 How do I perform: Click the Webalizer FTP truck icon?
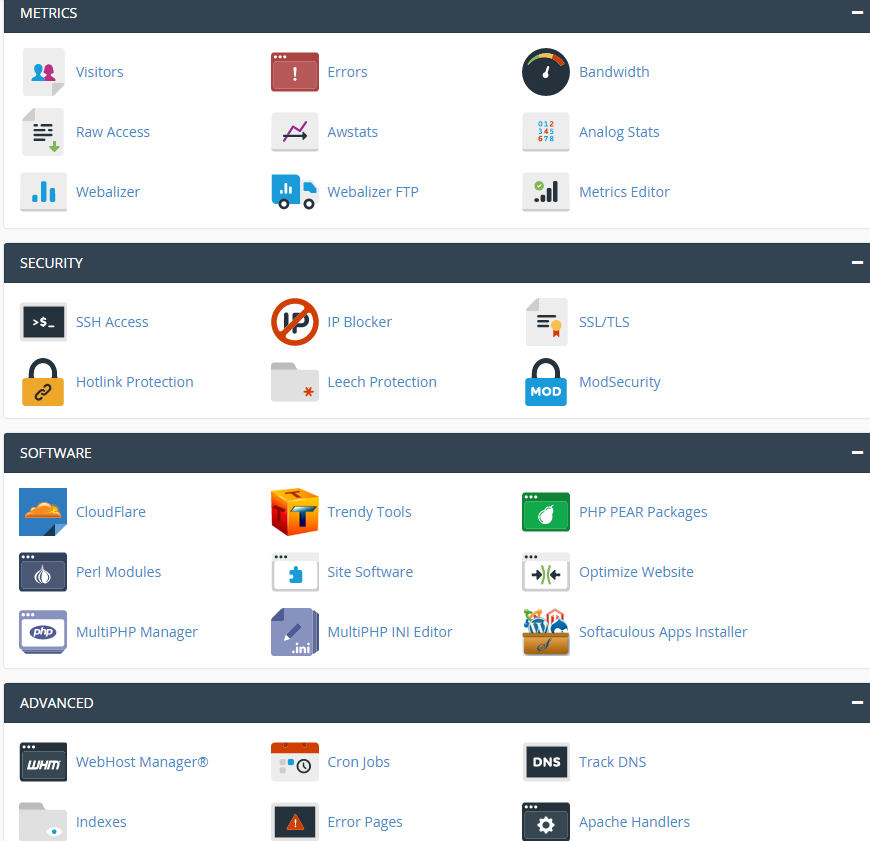click(x=294, y=191)
